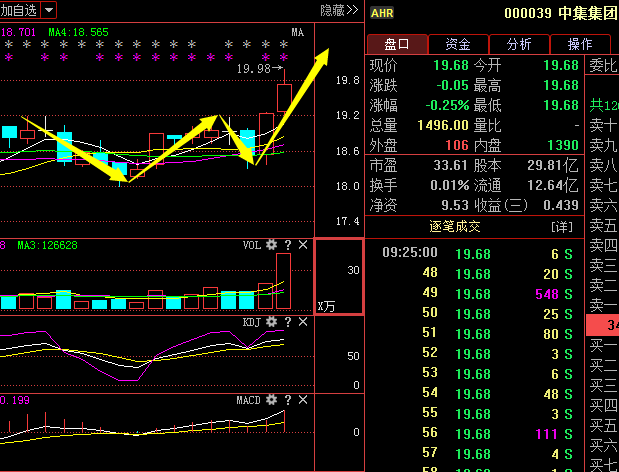Click the 加自选 button
The image size is (619, 472).
(20, 10)
